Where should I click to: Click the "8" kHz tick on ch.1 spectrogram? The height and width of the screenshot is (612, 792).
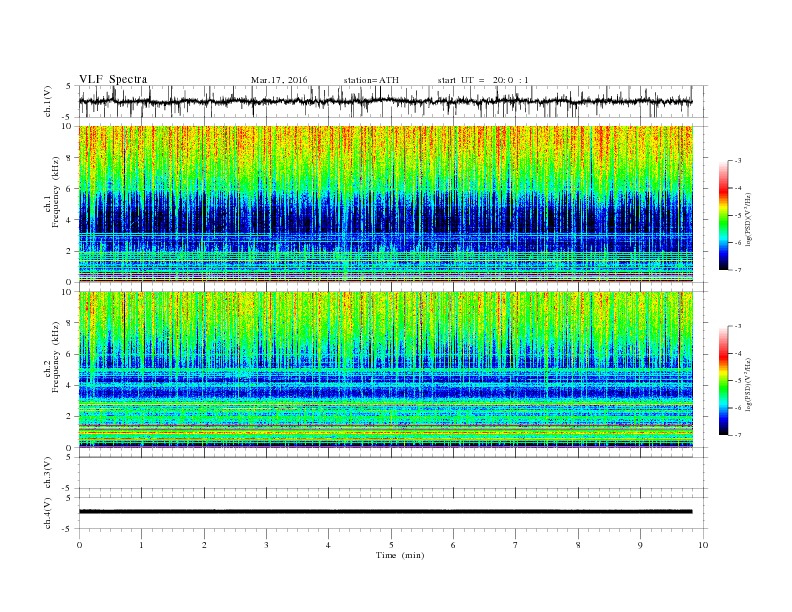pos(69,158)
